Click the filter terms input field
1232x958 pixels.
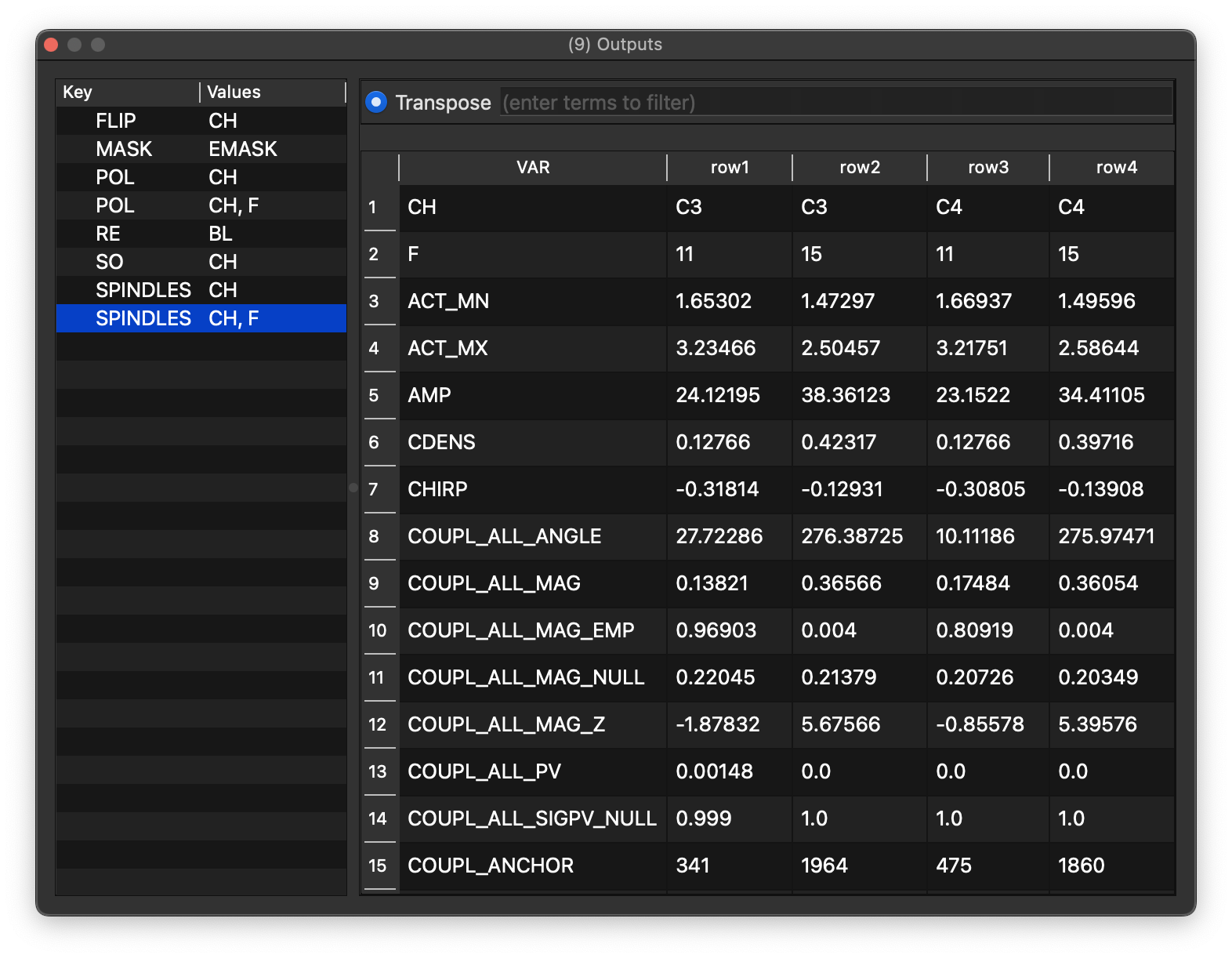pos(836,103)
